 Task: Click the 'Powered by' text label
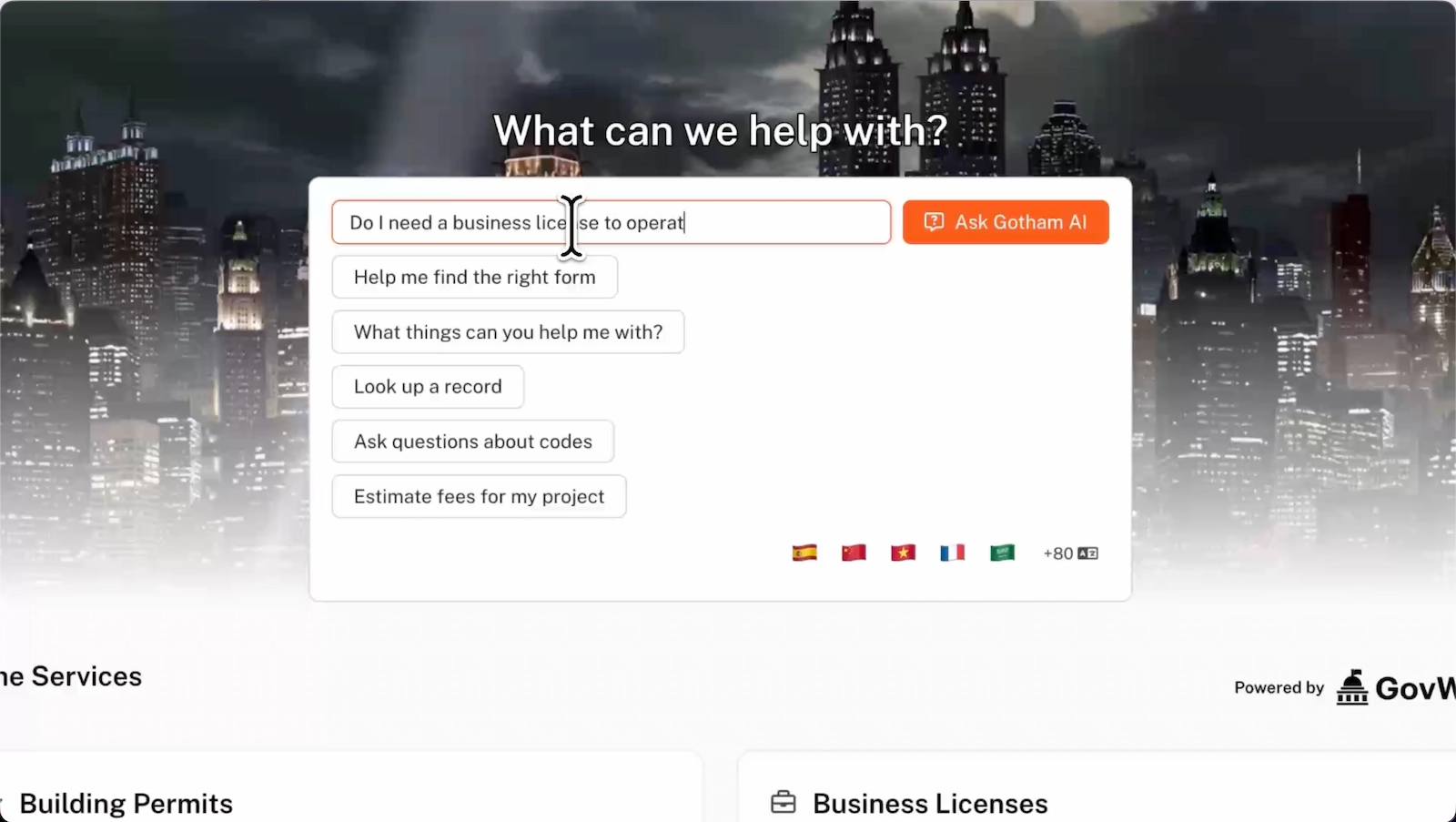coord(1279,687)
